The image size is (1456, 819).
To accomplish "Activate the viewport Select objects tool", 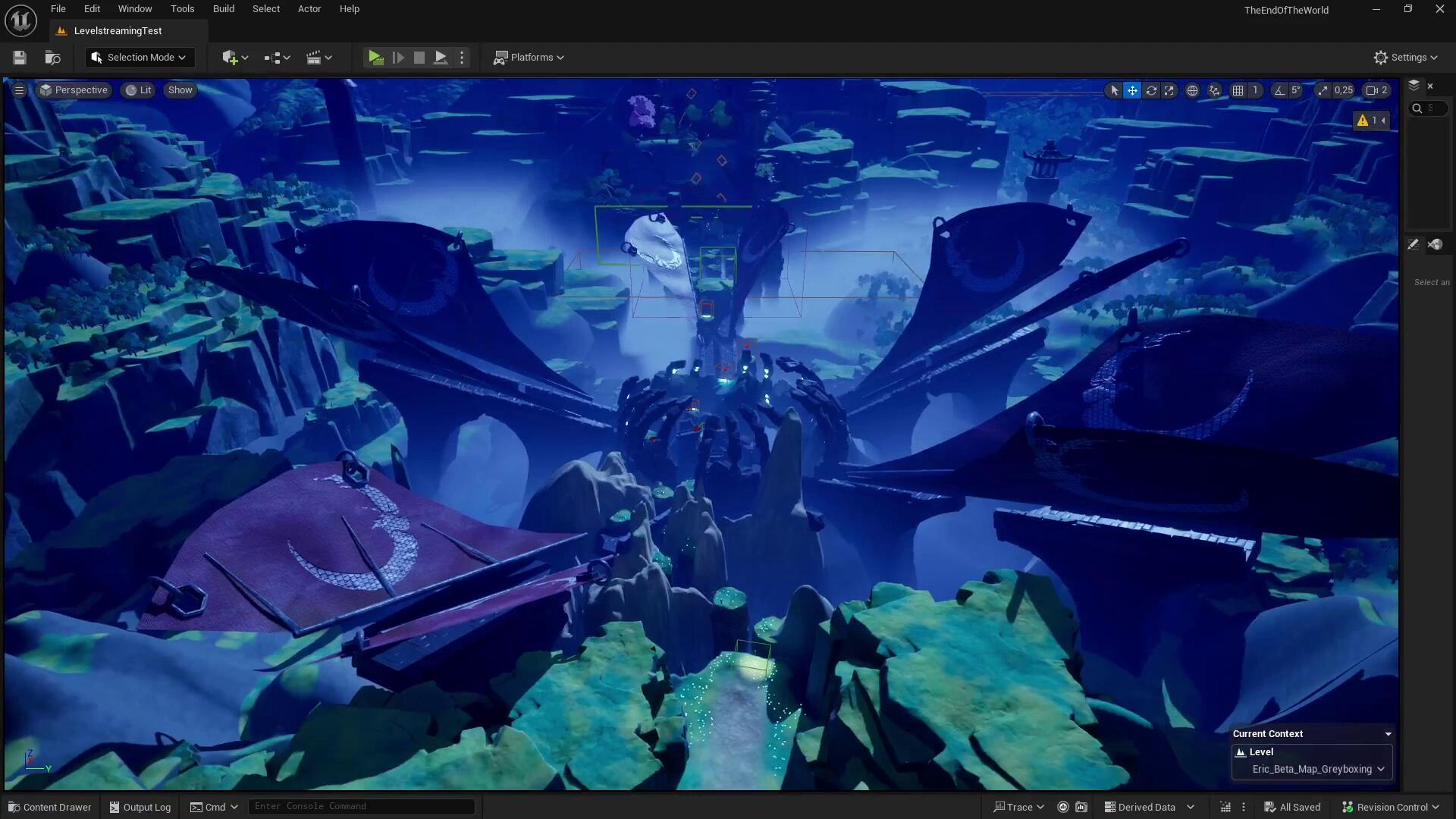I will (1114, 90).
